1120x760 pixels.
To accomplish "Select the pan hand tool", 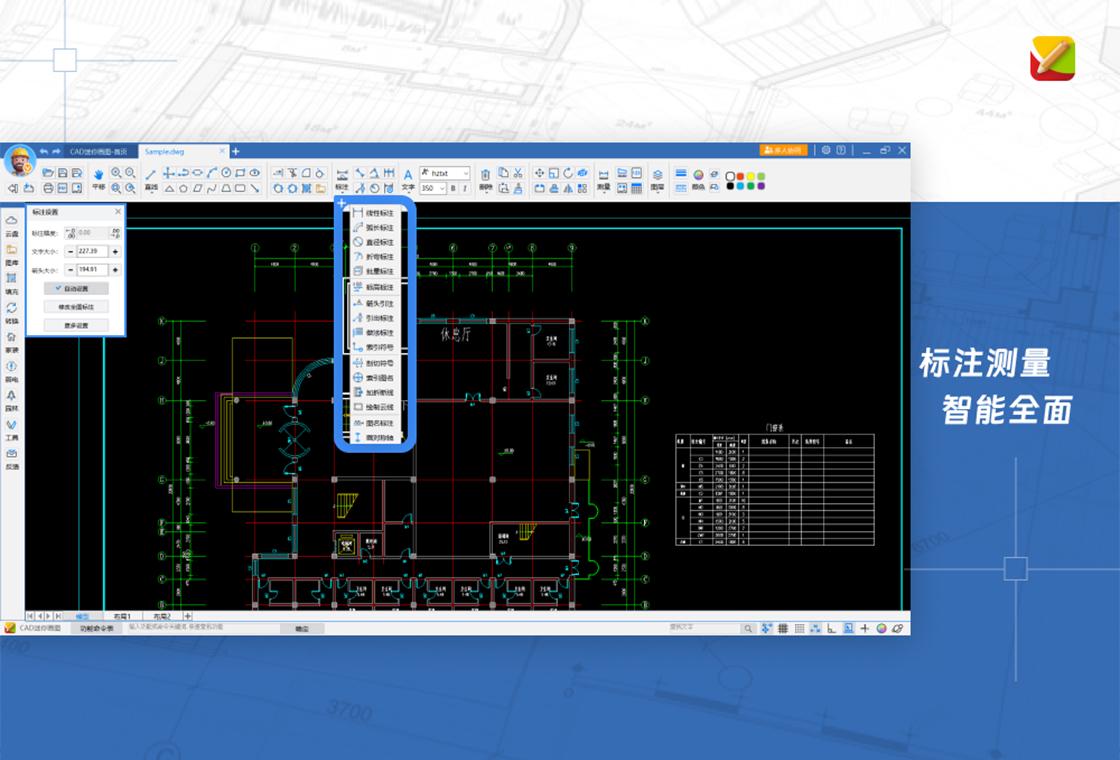I will 99,174.
